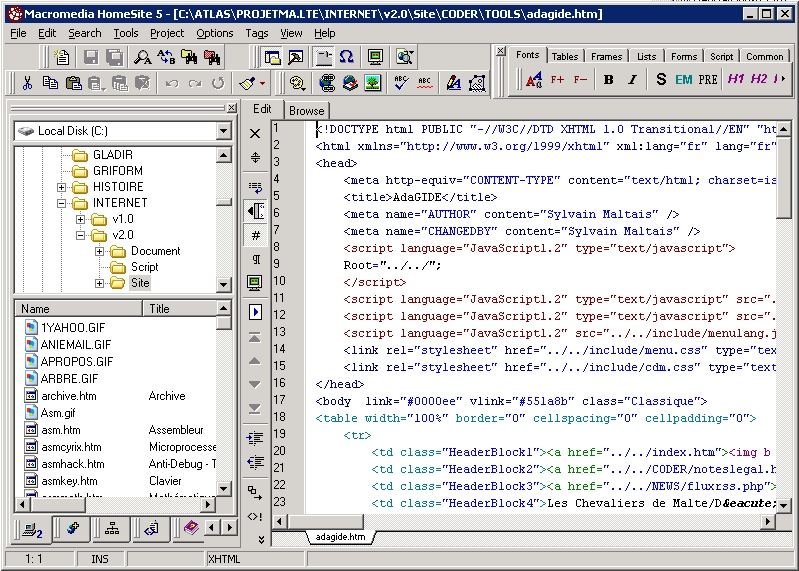This screenshot has width=799, height=571.
Task: Toggle line numbers in the gutter
Action: click(255, 236)
